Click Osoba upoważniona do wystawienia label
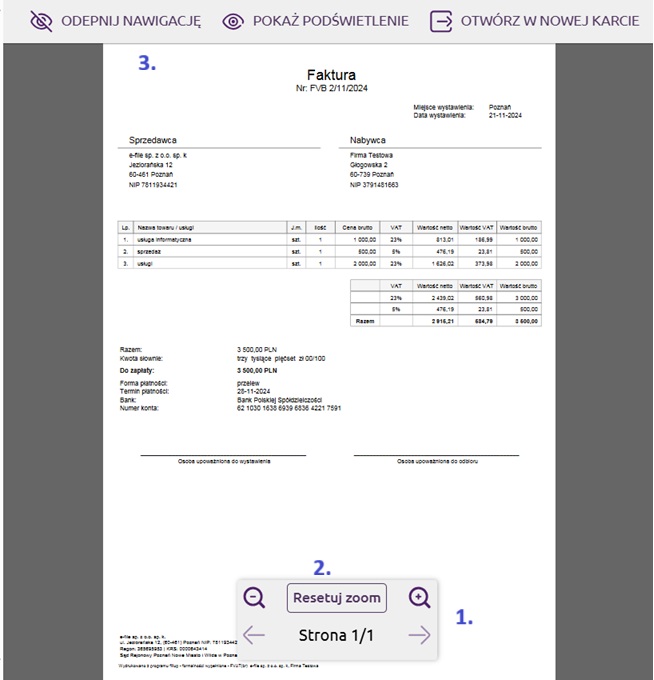The width and height of the screenshot is (654, 680). tap(224, 461)
